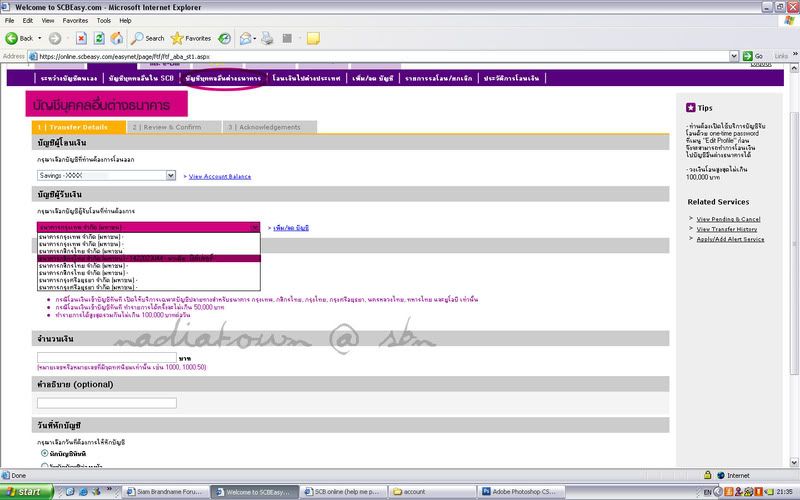Screen dimensions: 800x500
Task: Click the padlock icon in status bar
Action: click(707, 475)
